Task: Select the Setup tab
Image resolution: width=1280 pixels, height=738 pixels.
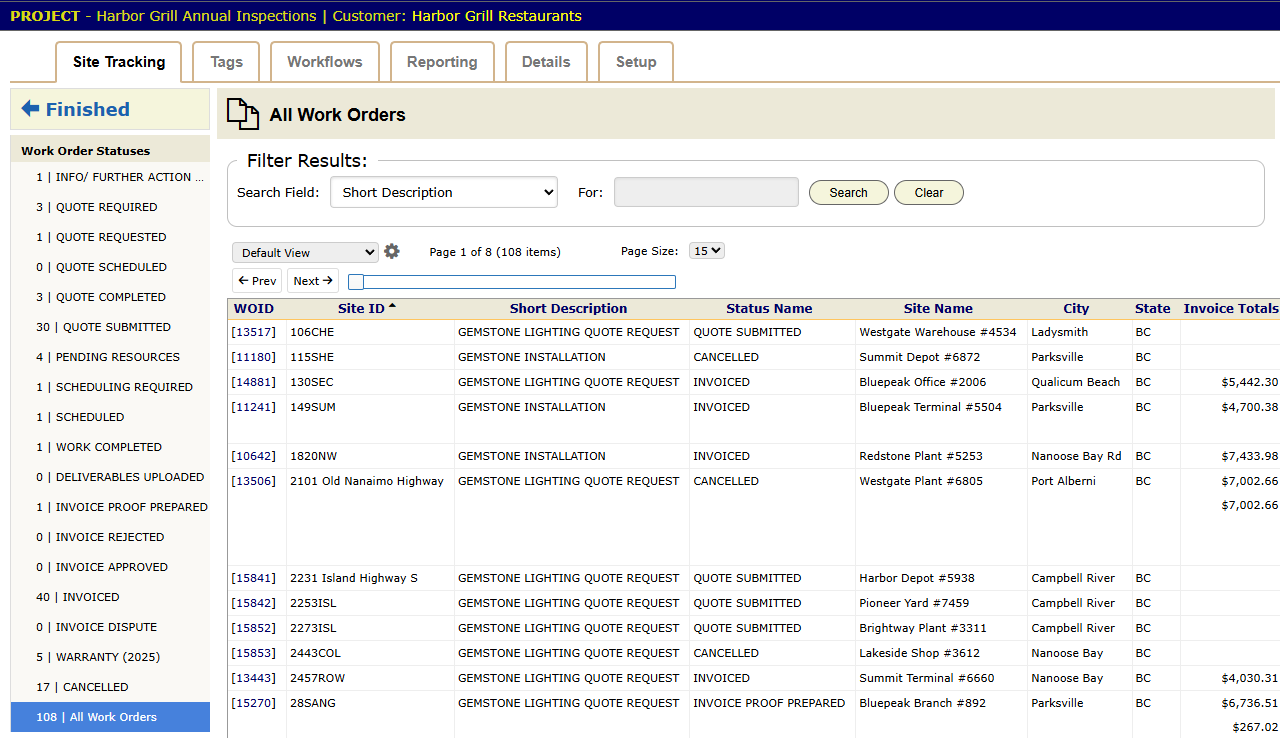Action: (x=636, y=62)
